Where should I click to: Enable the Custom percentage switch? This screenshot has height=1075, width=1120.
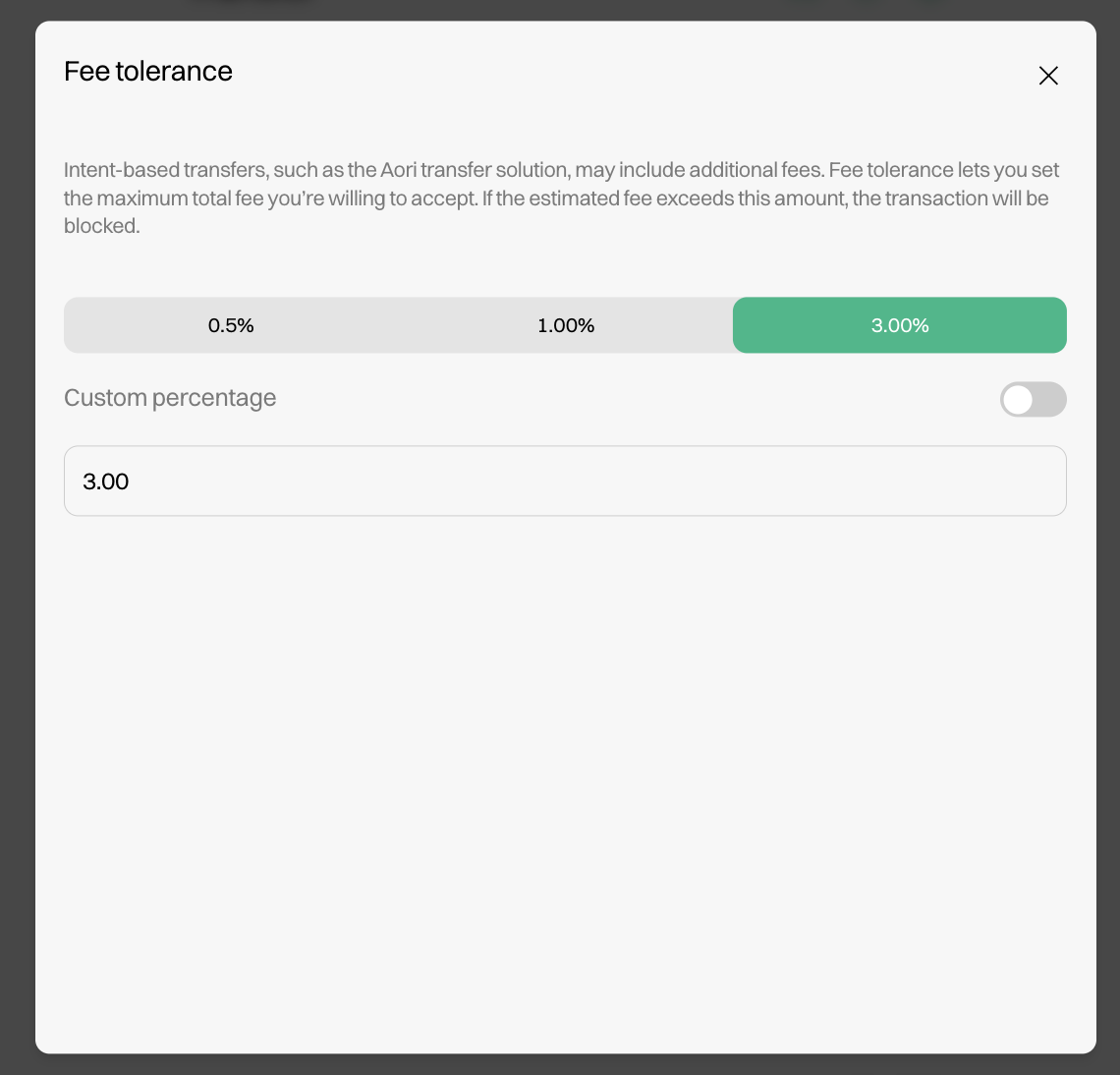1033,399
